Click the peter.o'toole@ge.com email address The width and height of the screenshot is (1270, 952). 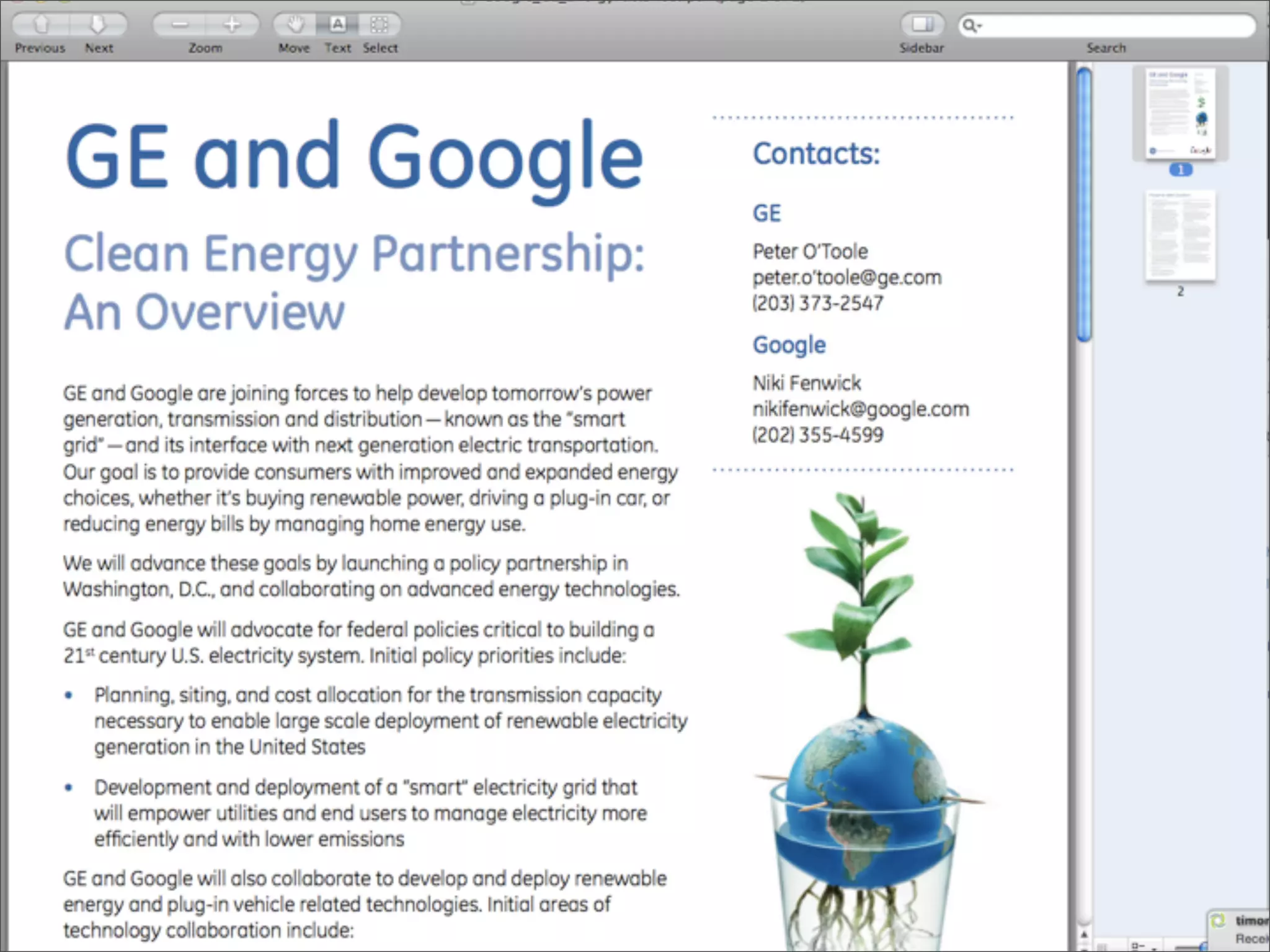846,278
